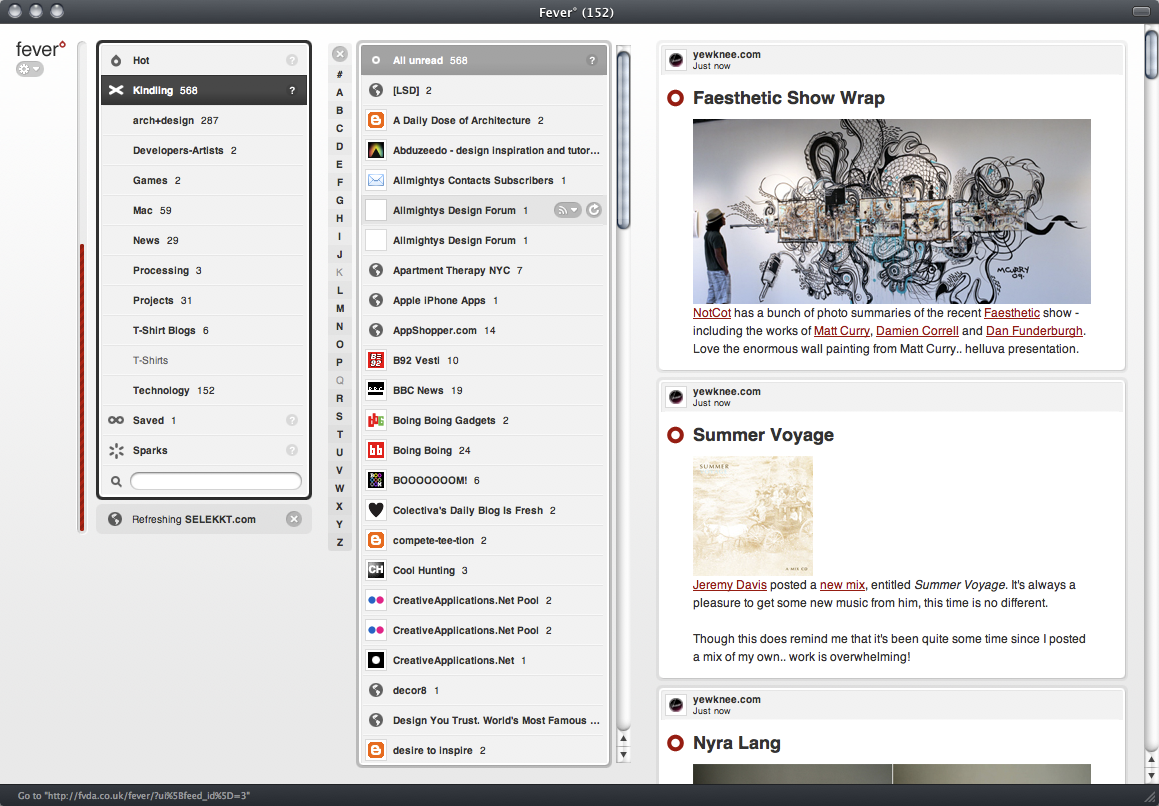Toggle the unread indicator on Nyra Lang
Image resolution: width=1159 pixels, height=806 pixels.
pos(676,743)
